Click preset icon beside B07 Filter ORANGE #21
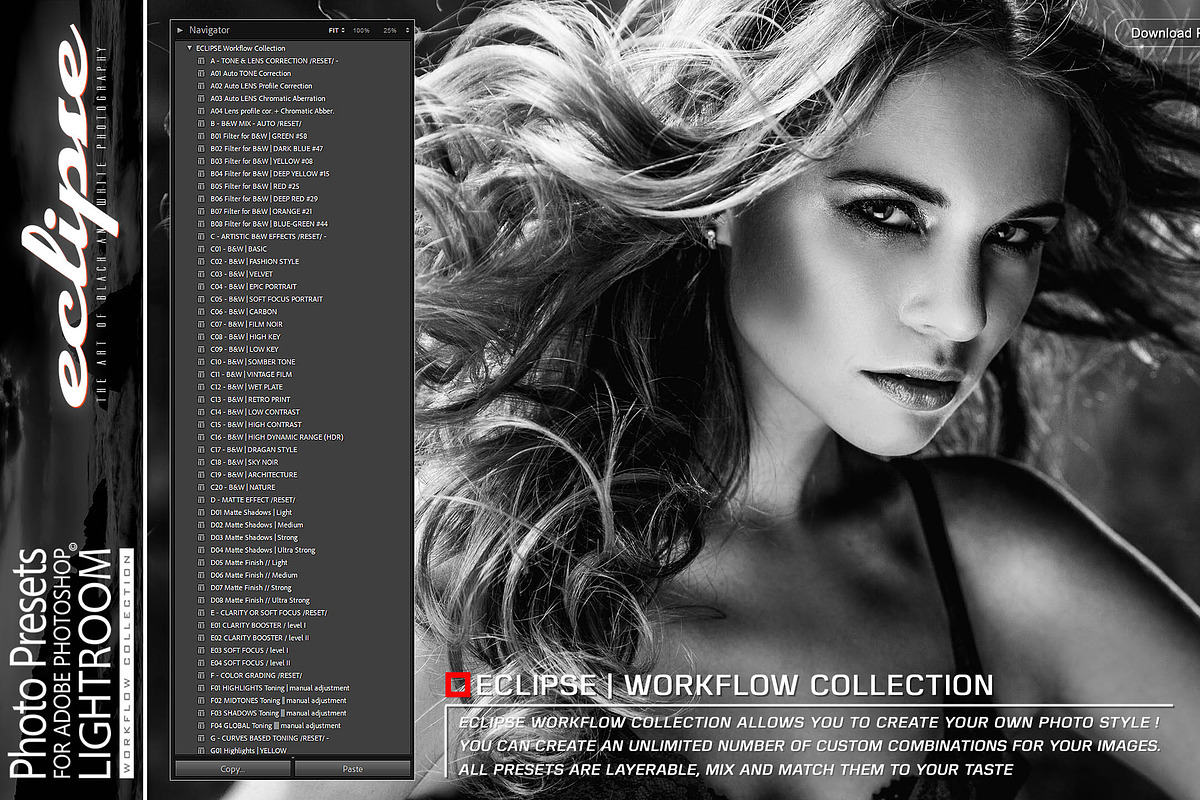Viewport: 1200px width, 800px height. [x=201, y=211]
